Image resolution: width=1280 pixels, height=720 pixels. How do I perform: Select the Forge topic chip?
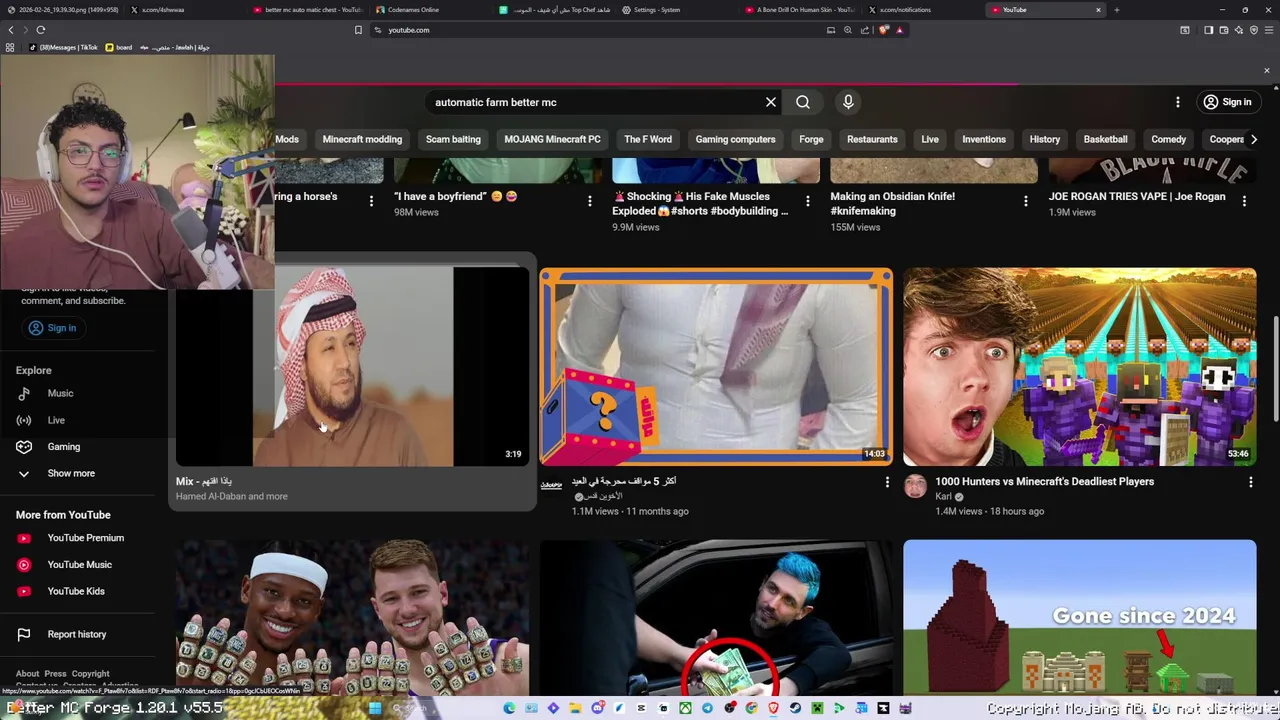click(x=811, y=139)
